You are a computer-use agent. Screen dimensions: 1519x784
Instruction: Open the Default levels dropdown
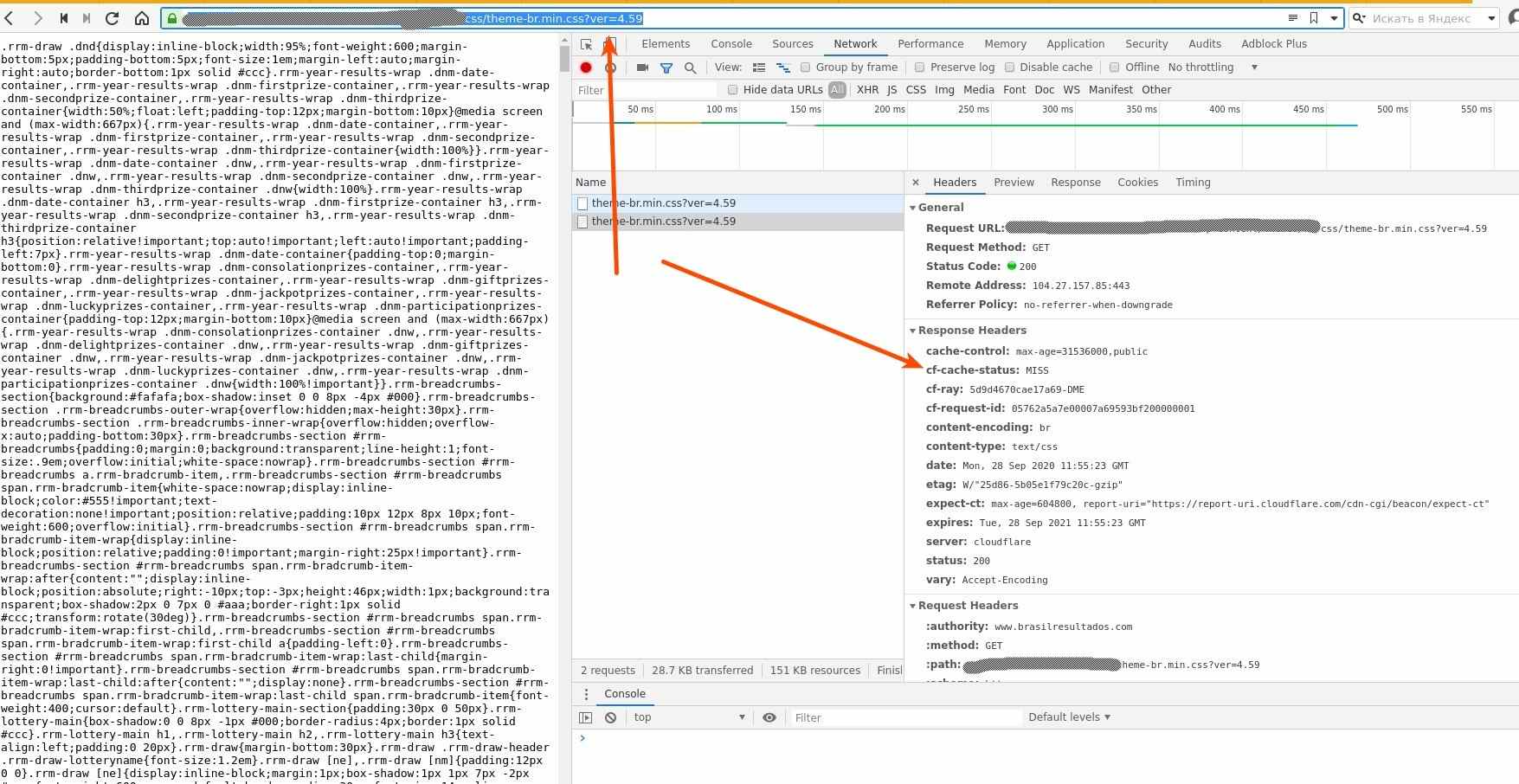click(1069, 717)
